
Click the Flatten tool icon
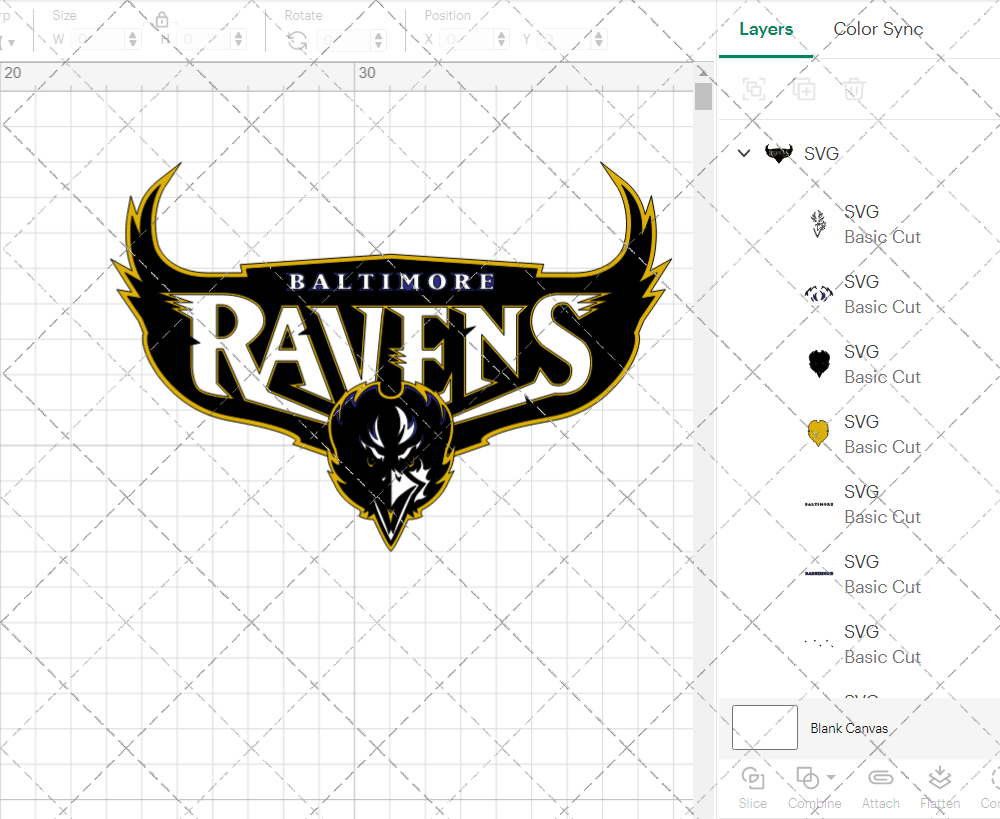939,778
